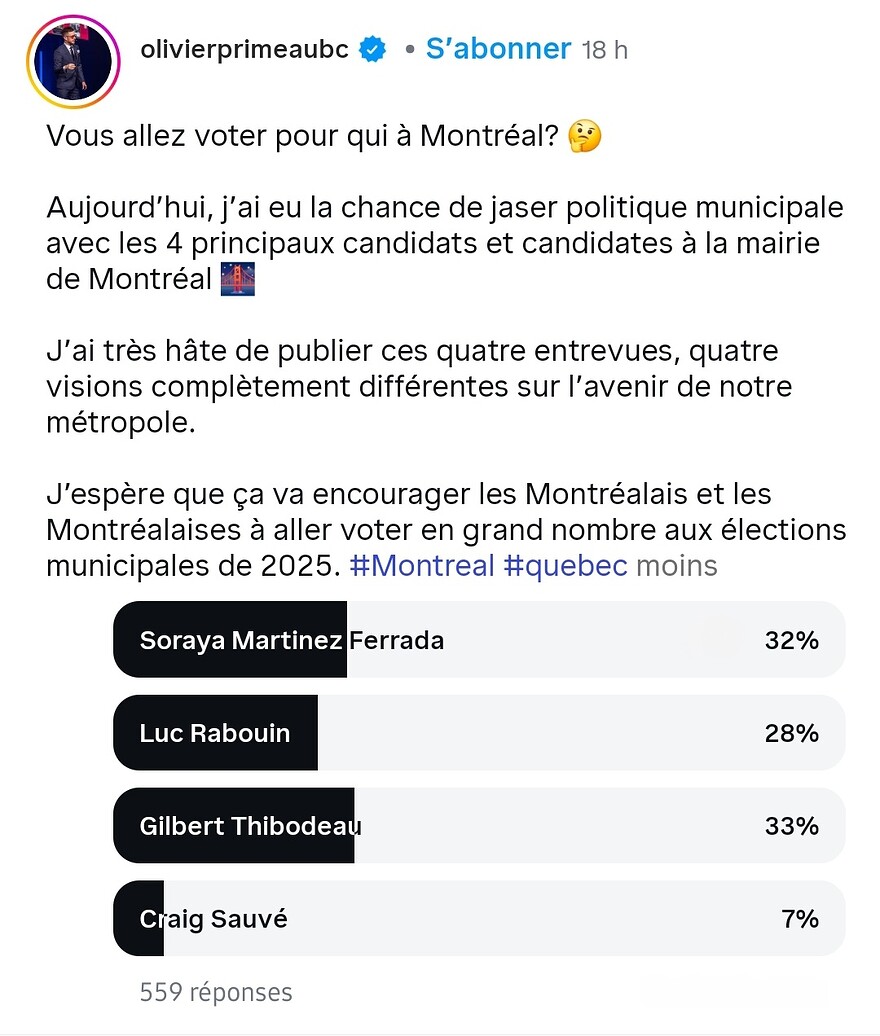Screen dimensions: 880x1036
Task: Click the 33% poll result
Action: coord(791,826)
